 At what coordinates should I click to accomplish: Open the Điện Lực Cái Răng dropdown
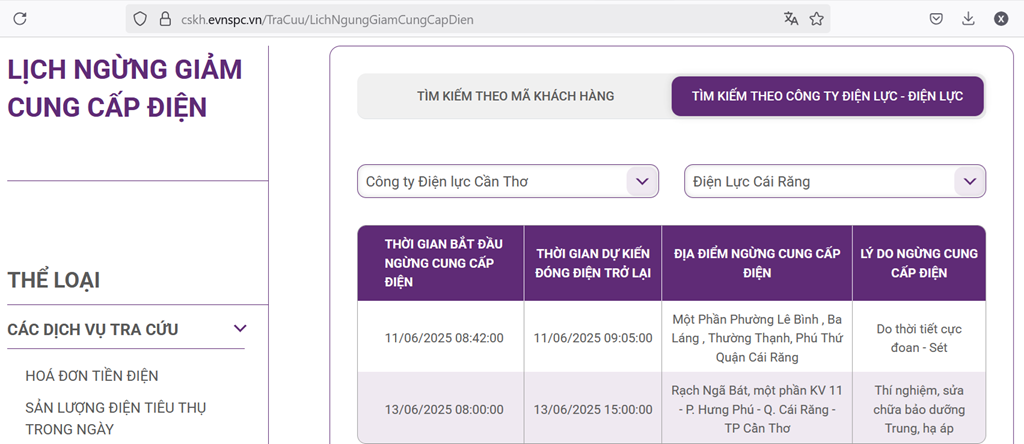(x=835, y=182)
